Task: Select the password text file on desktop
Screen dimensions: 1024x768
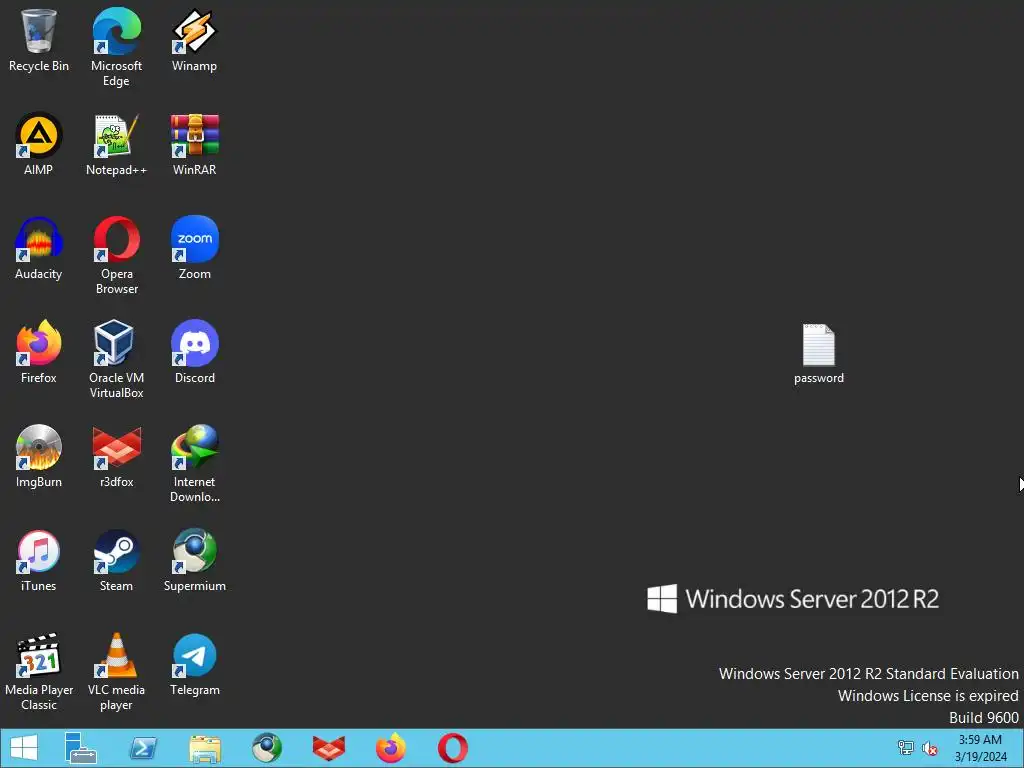Action: [818, 354]
